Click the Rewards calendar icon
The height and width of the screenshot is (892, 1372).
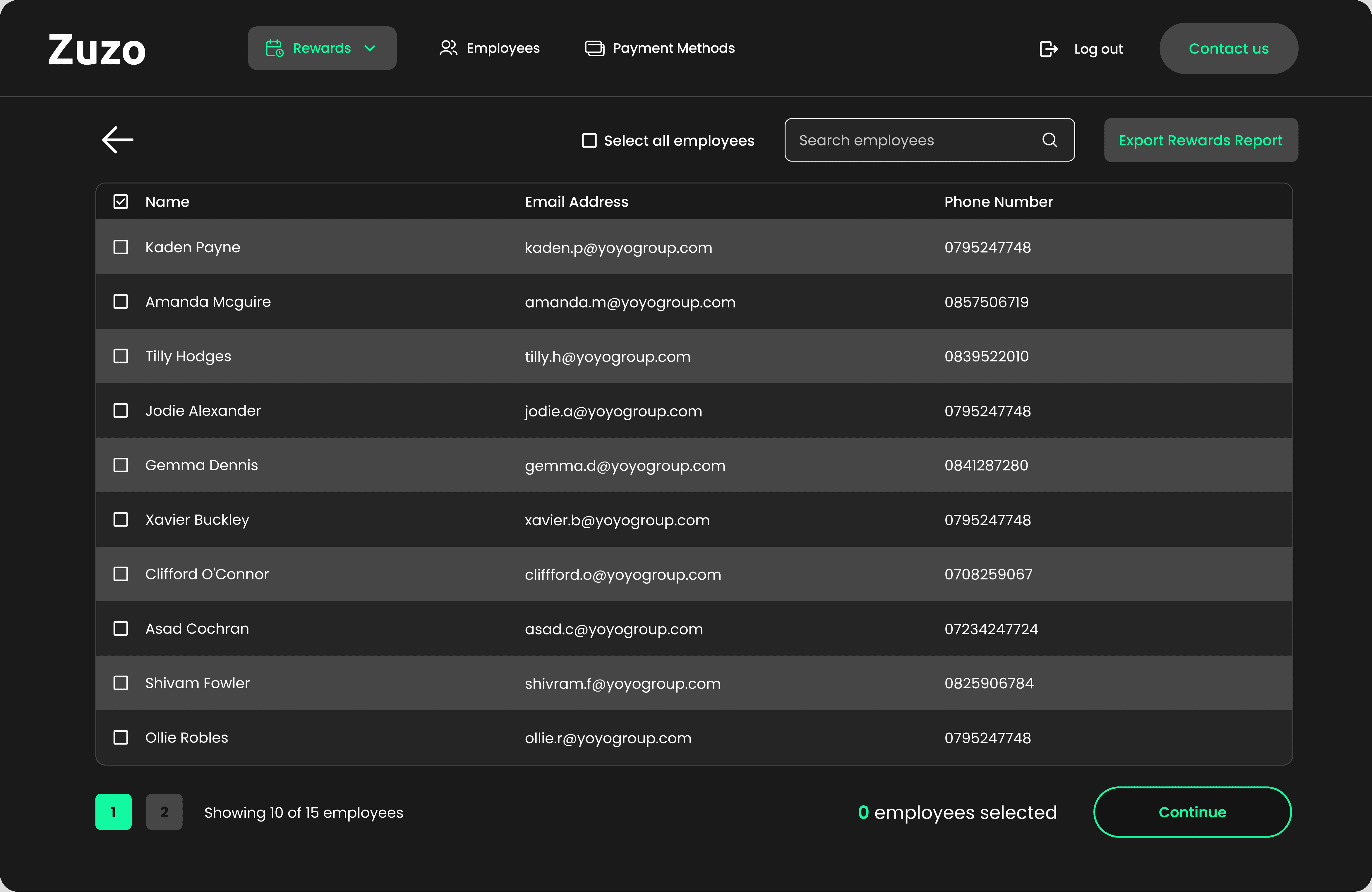click(275, 49)
